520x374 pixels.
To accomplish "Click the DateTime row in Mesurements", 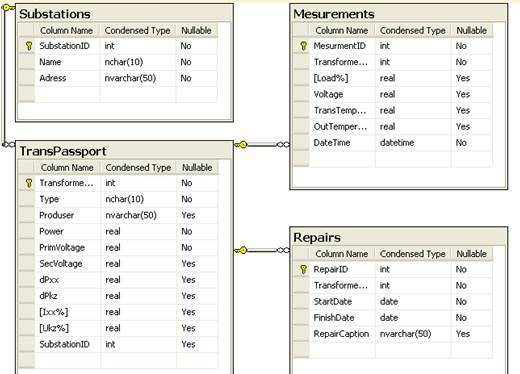I will [x=392, y=143].
